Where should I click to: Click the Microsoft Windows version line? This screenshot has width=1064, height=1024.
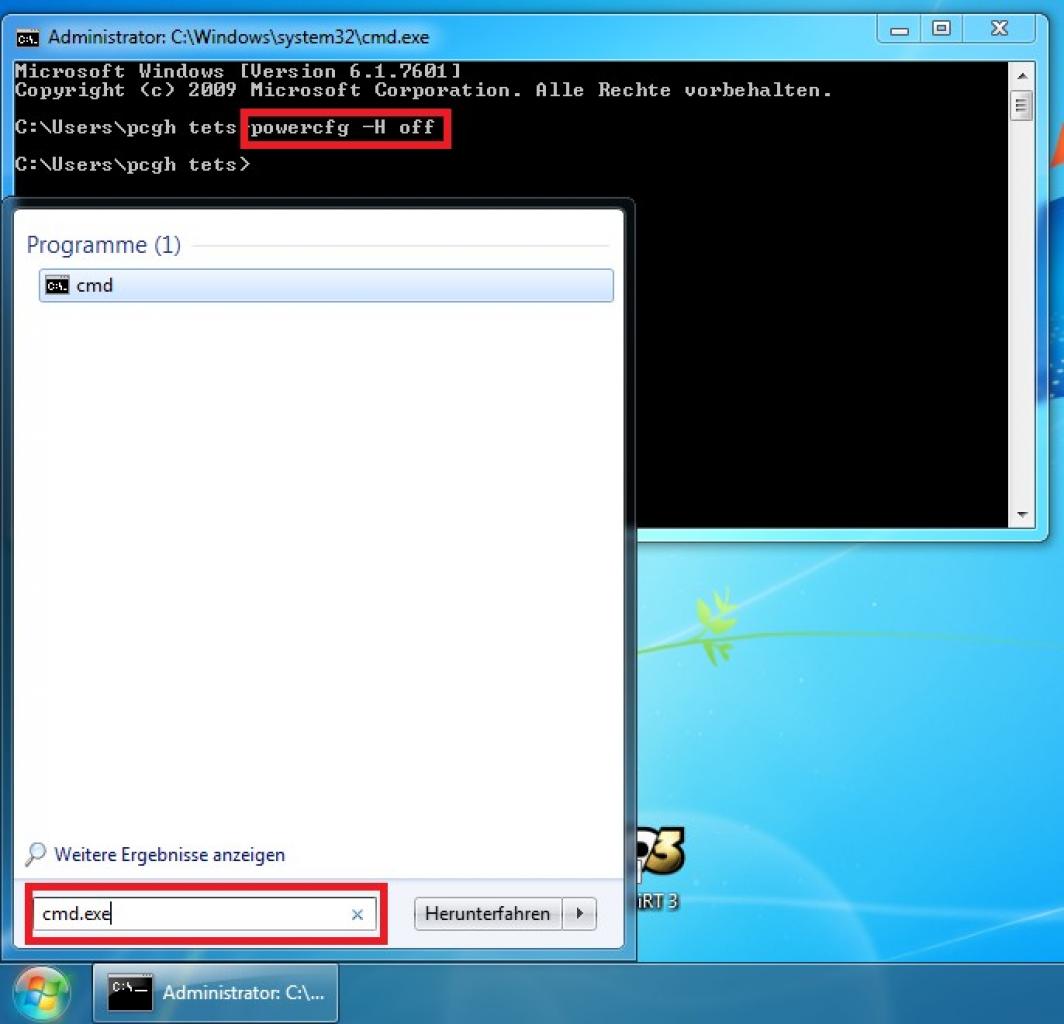(x=238, y=71)
